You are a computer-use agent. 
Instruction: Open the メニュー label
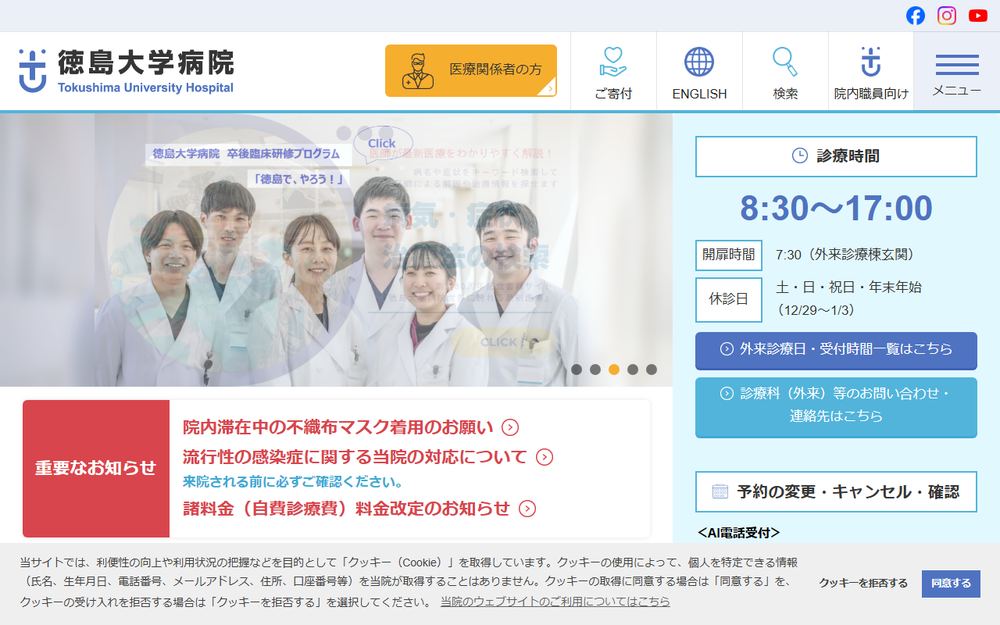pyautogui.click(x=957, y=91)
